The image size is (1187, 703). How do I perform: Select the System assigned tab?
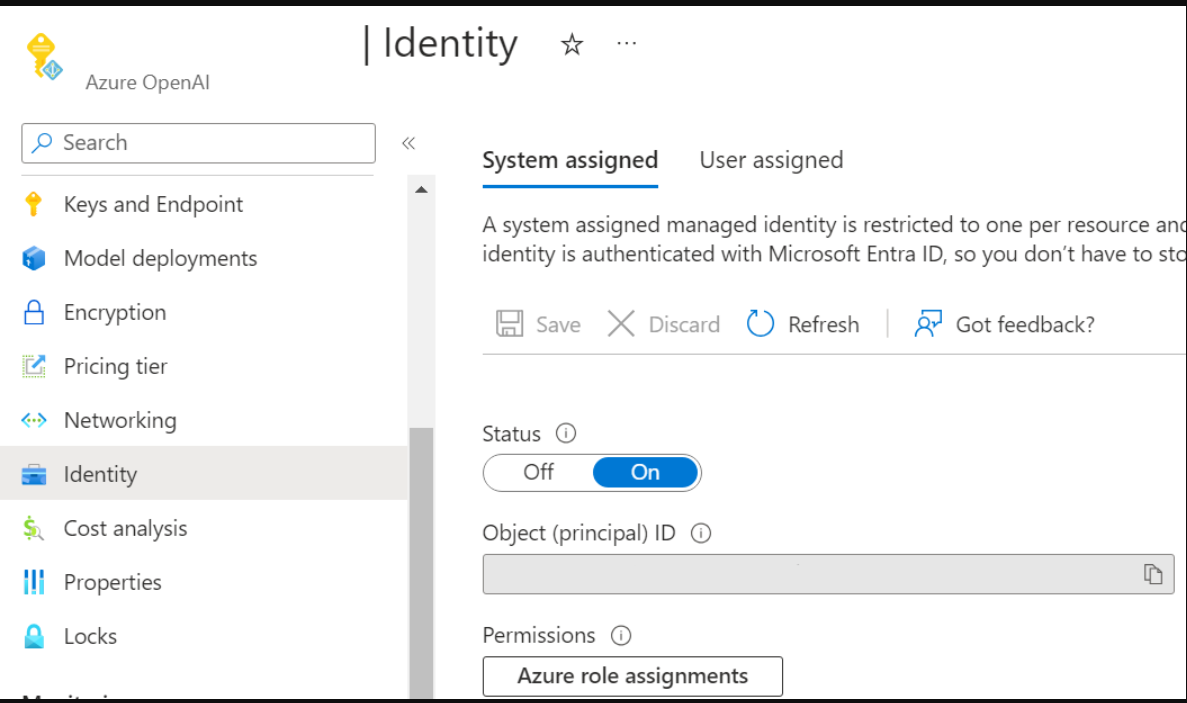570,160
